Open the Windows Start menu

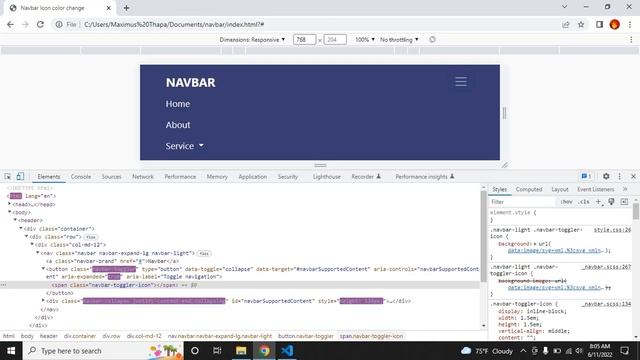(11, 351)
